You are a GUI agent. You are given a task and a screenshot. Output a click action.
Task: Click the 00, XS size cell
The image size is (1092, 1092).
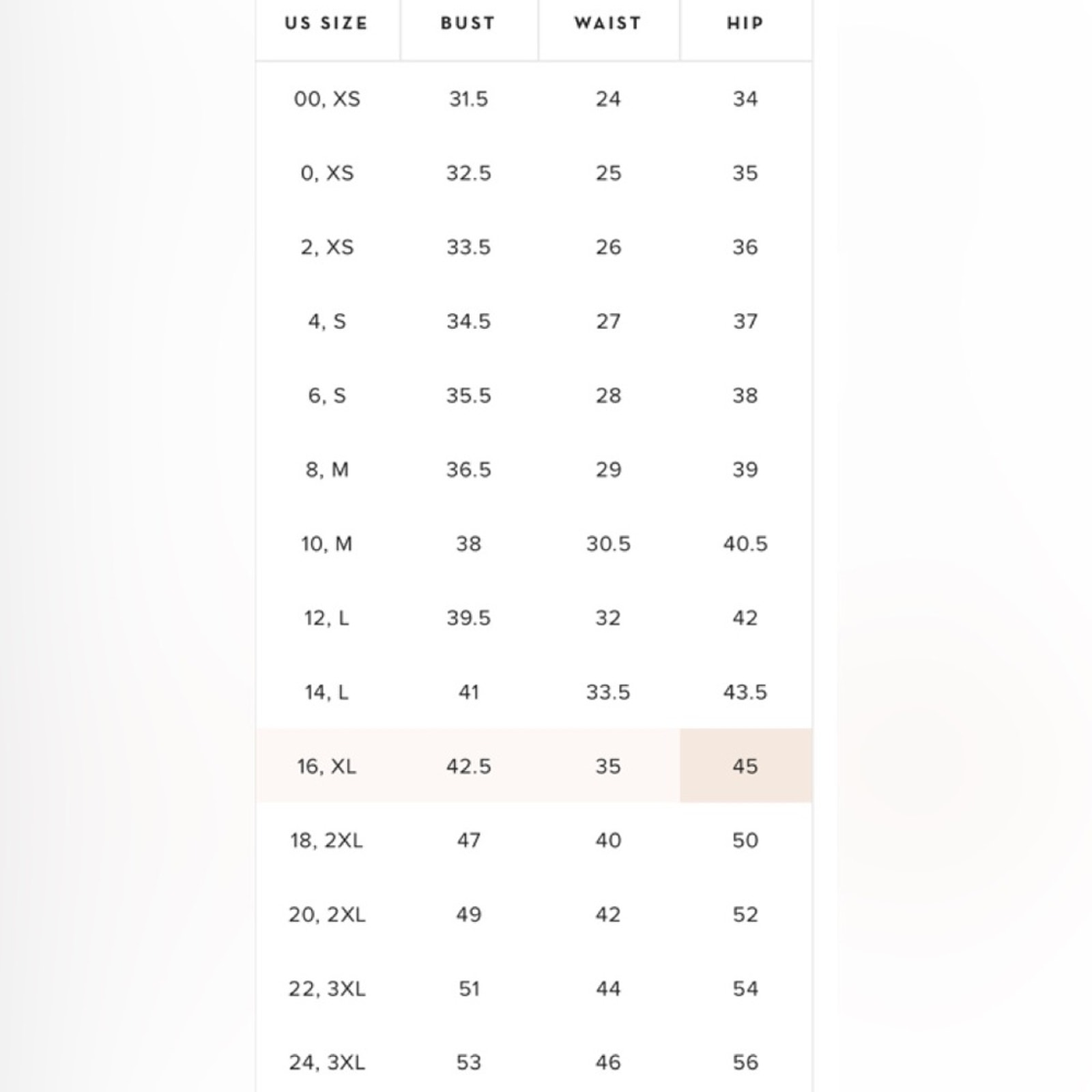[x=327, y=99]
